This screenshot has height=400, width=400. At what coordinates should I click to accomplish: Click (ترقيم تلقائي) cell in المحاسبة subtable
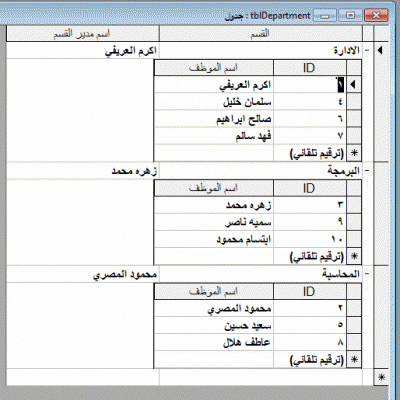click(x=310, y=360)
